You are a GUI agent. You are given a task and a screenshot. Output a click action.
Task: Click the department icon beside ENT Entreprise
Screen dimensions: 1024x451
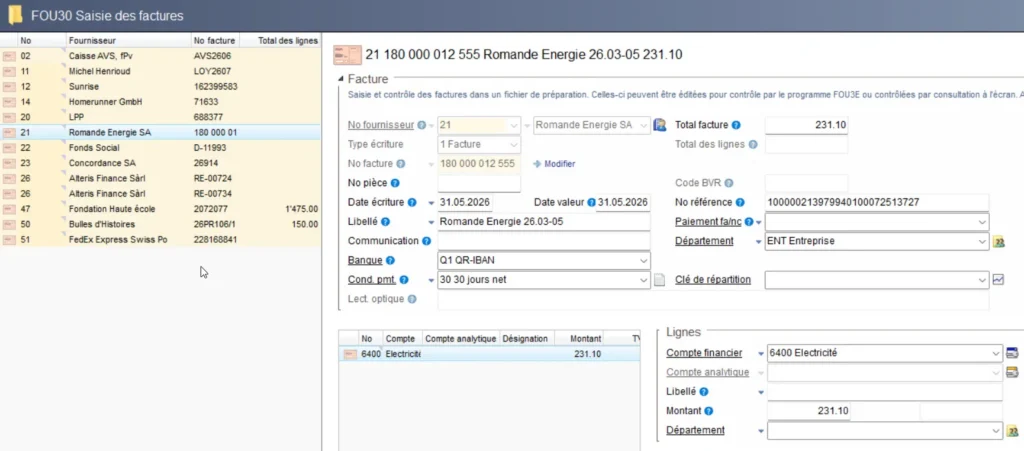tap(998, 241)
